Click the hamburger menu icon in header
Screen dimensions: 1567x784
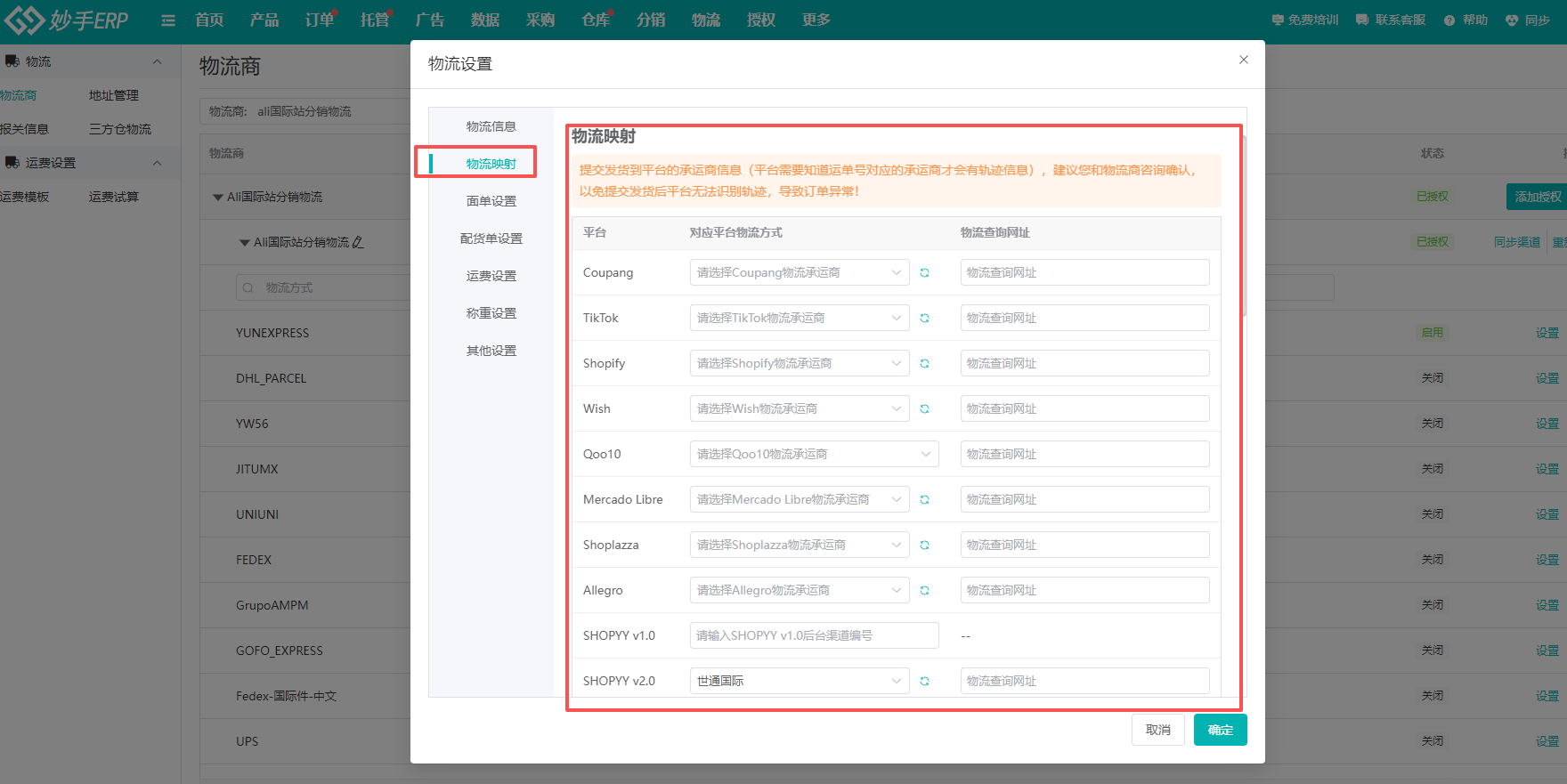click(x=167, y=20)
